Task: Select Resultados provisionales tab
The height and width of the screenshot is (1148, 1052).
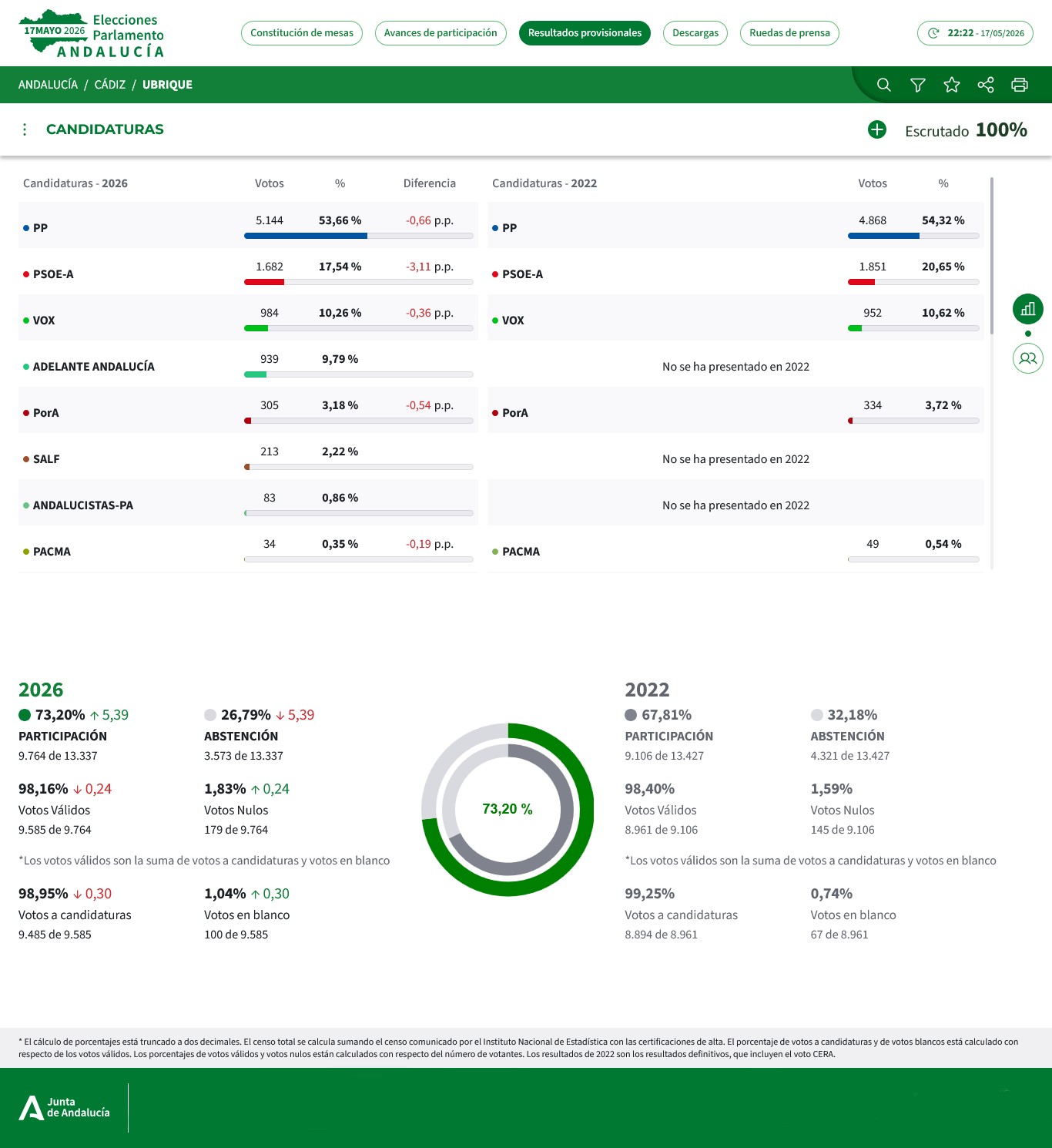Action: [585, 33]
